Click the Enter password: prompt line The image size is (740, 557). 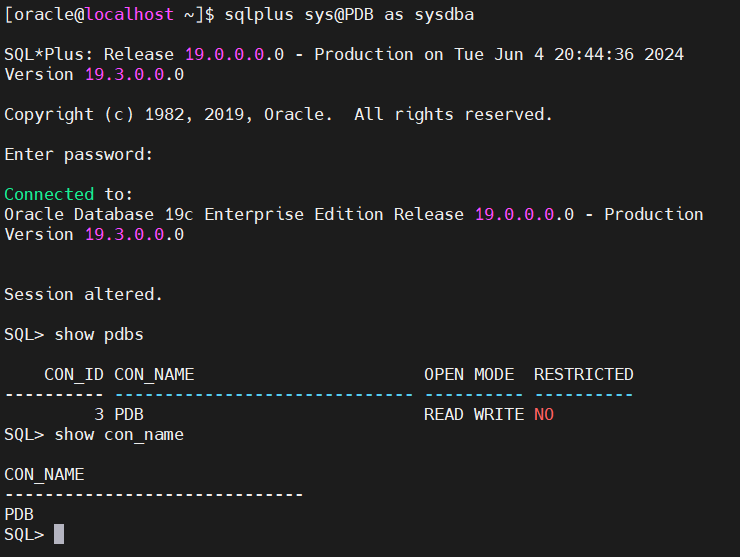[79, 154]
